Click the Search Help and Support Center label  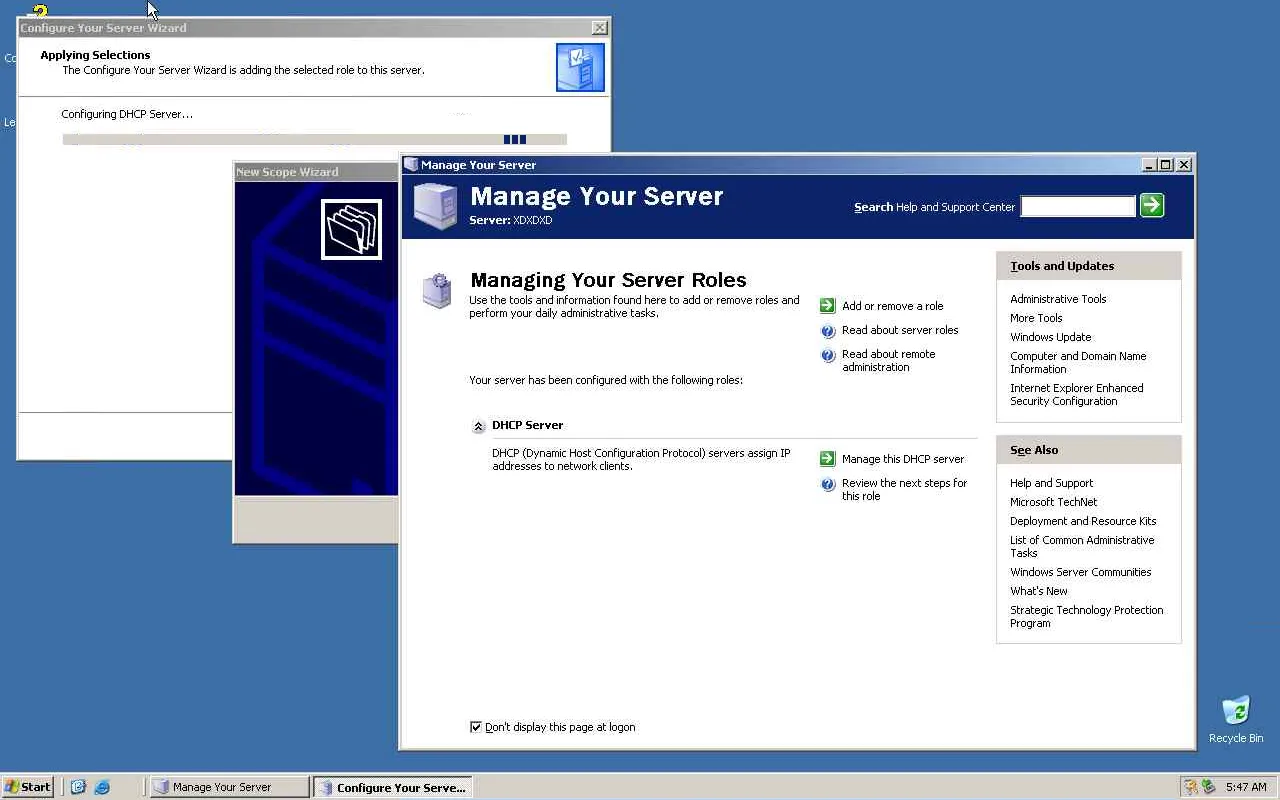[934, 207]
